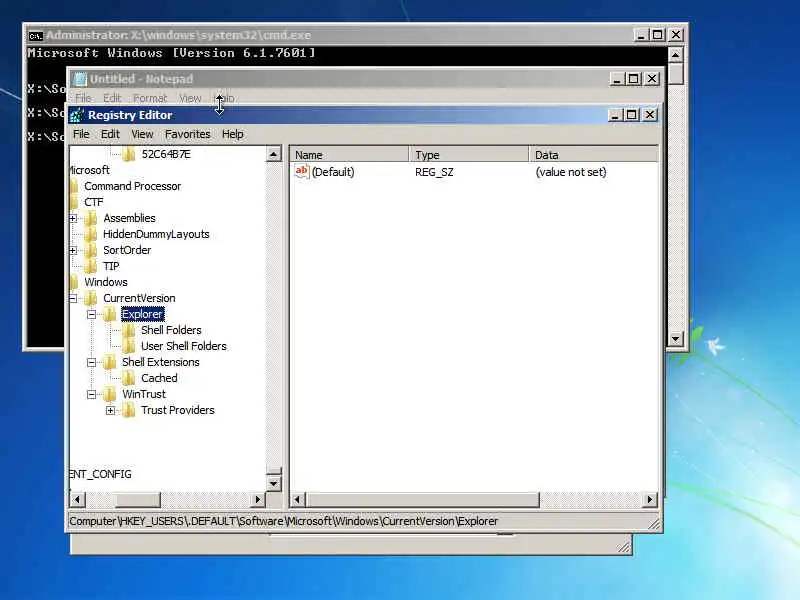The image size is (800, 600).
Task: Click the Shell Folders folder icon
Action: click(x=129, y=330)
